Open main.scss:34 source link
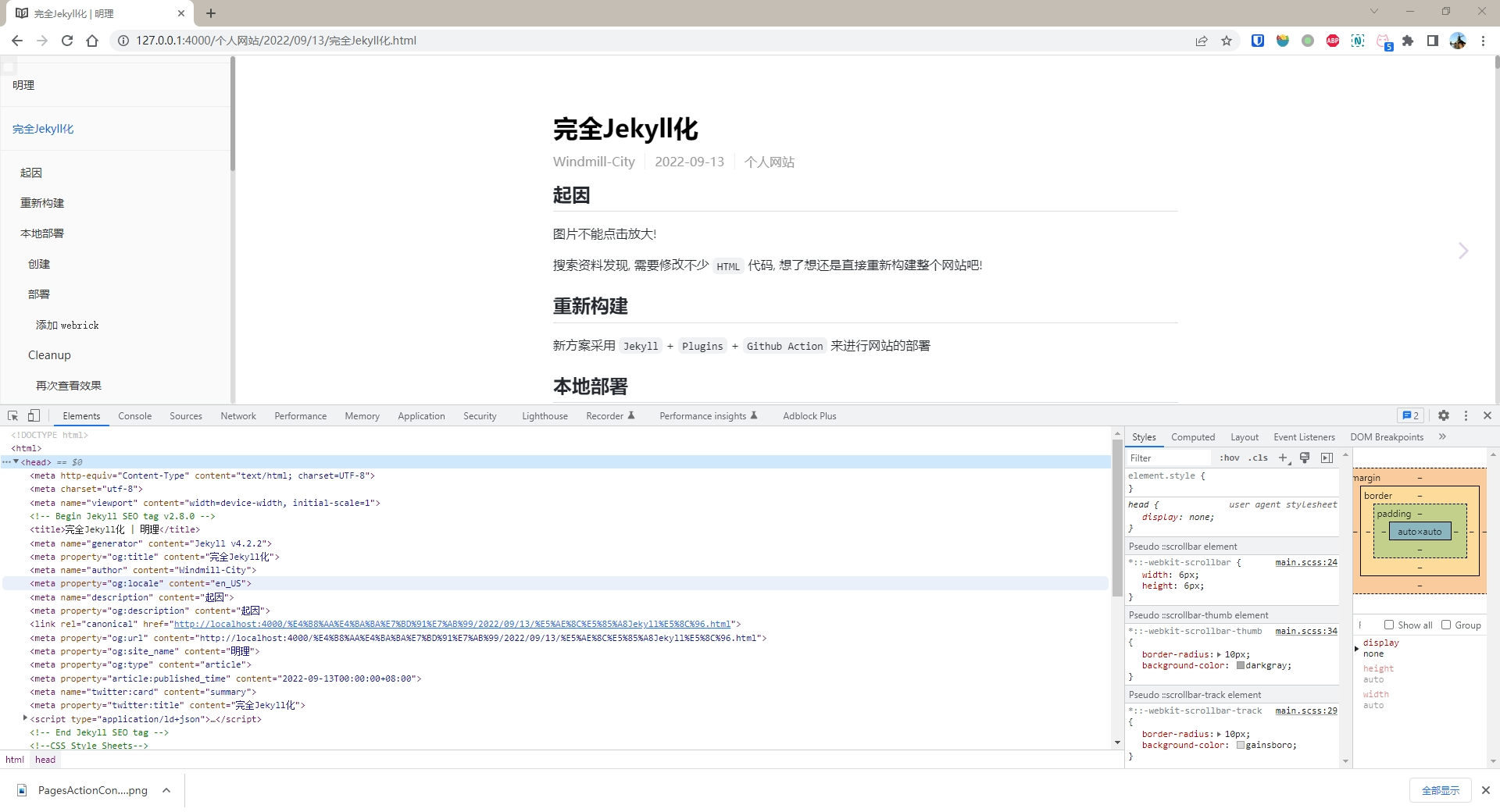The image size is (1500, 812). (x=1306, y=631)
